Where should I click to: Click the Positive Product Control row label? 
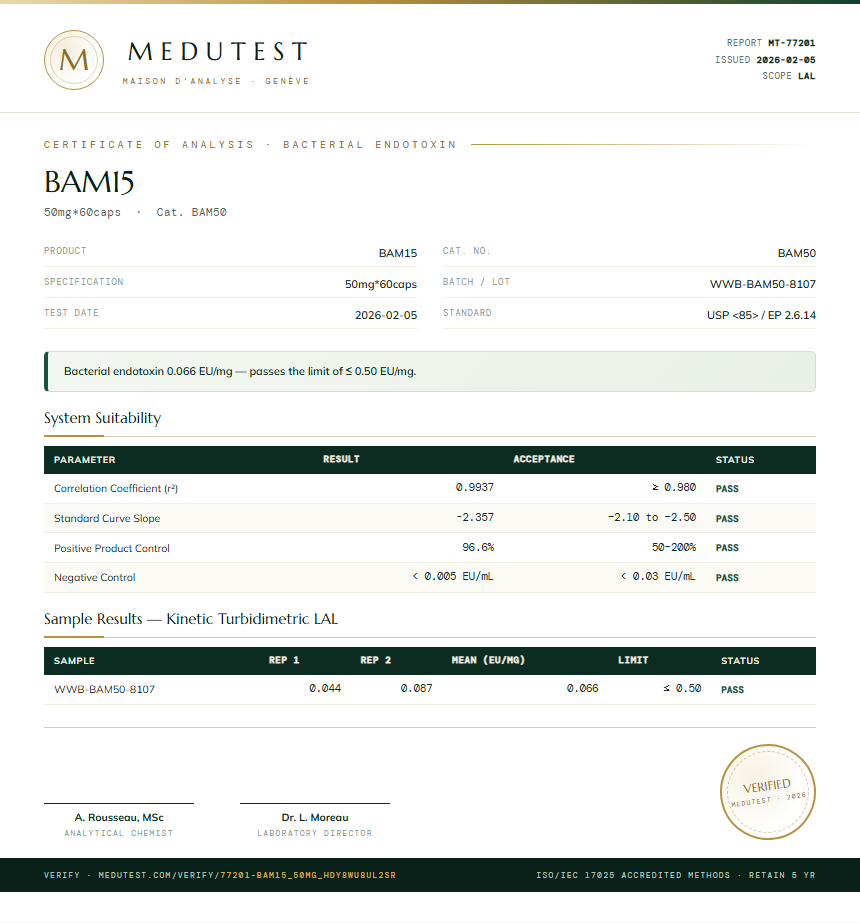coord(112,549)
